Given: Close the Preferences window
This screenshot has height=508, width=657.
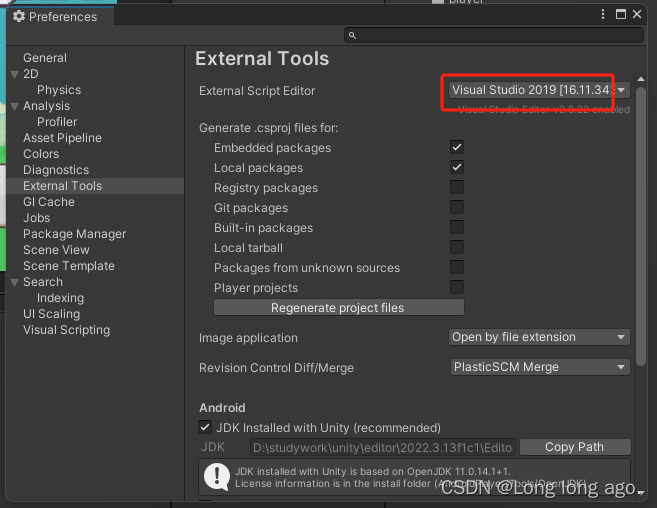Looking at the screenshot, I should coord(637,15).
